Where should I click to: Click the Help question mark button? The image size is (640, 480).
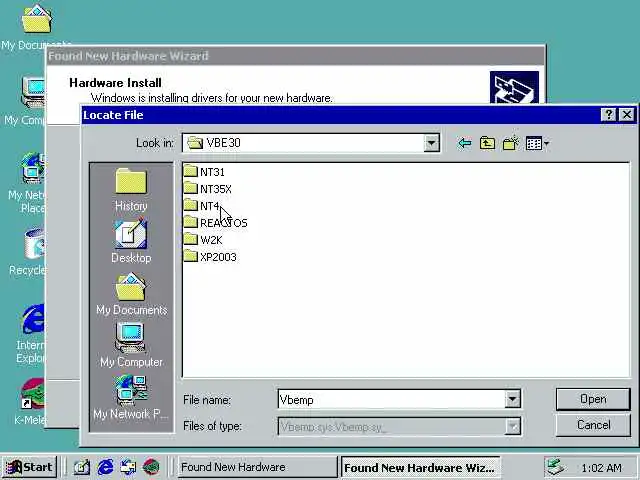click(609, 115)
